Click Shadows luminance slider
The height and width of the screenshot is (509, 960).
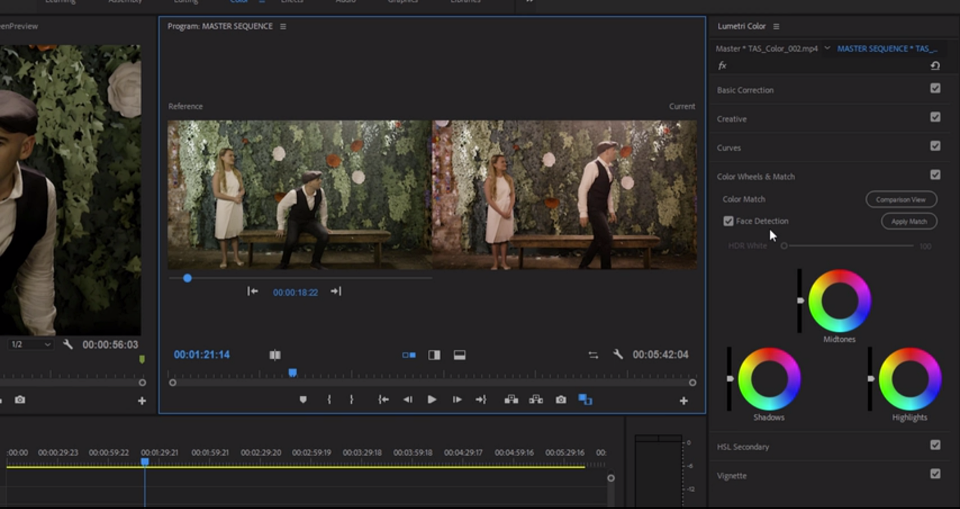(x=729, y=379)
